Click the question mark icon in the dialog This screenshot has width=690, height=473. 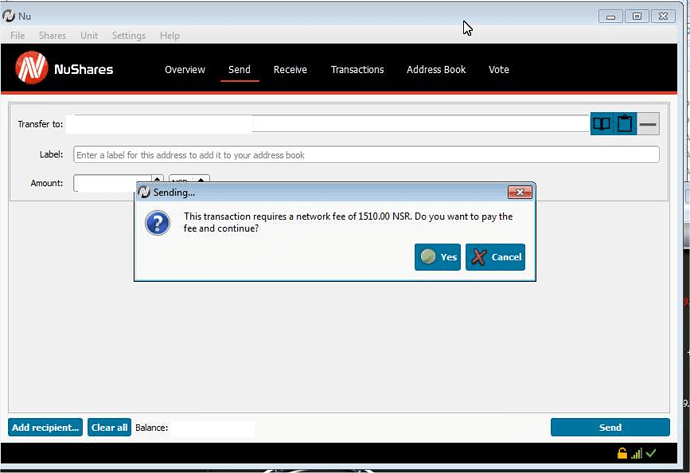click(x=158, y=223)
